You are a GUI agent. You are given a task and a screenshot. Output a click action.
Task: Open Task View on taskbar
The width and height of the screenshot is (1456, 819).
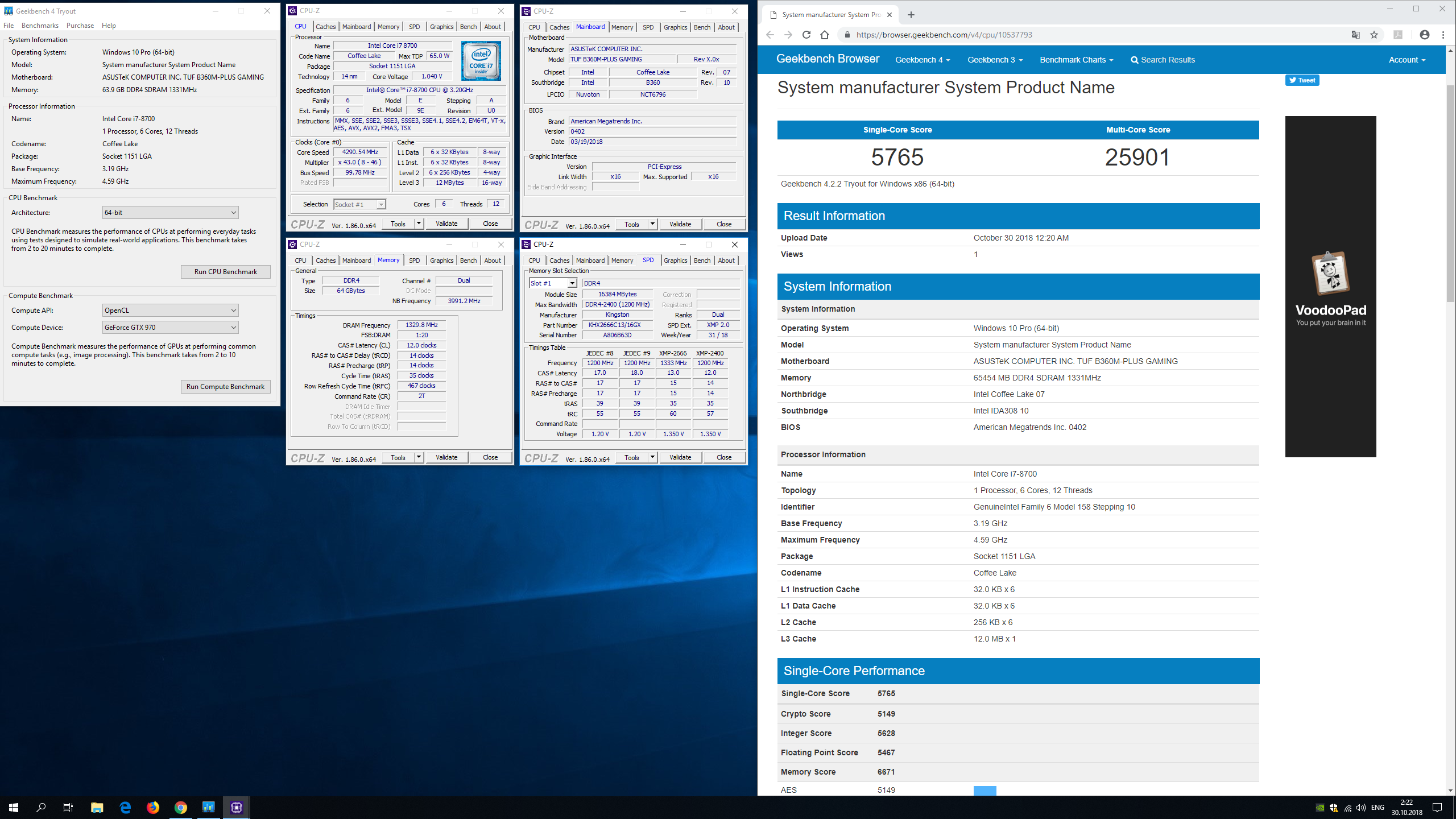68,807
